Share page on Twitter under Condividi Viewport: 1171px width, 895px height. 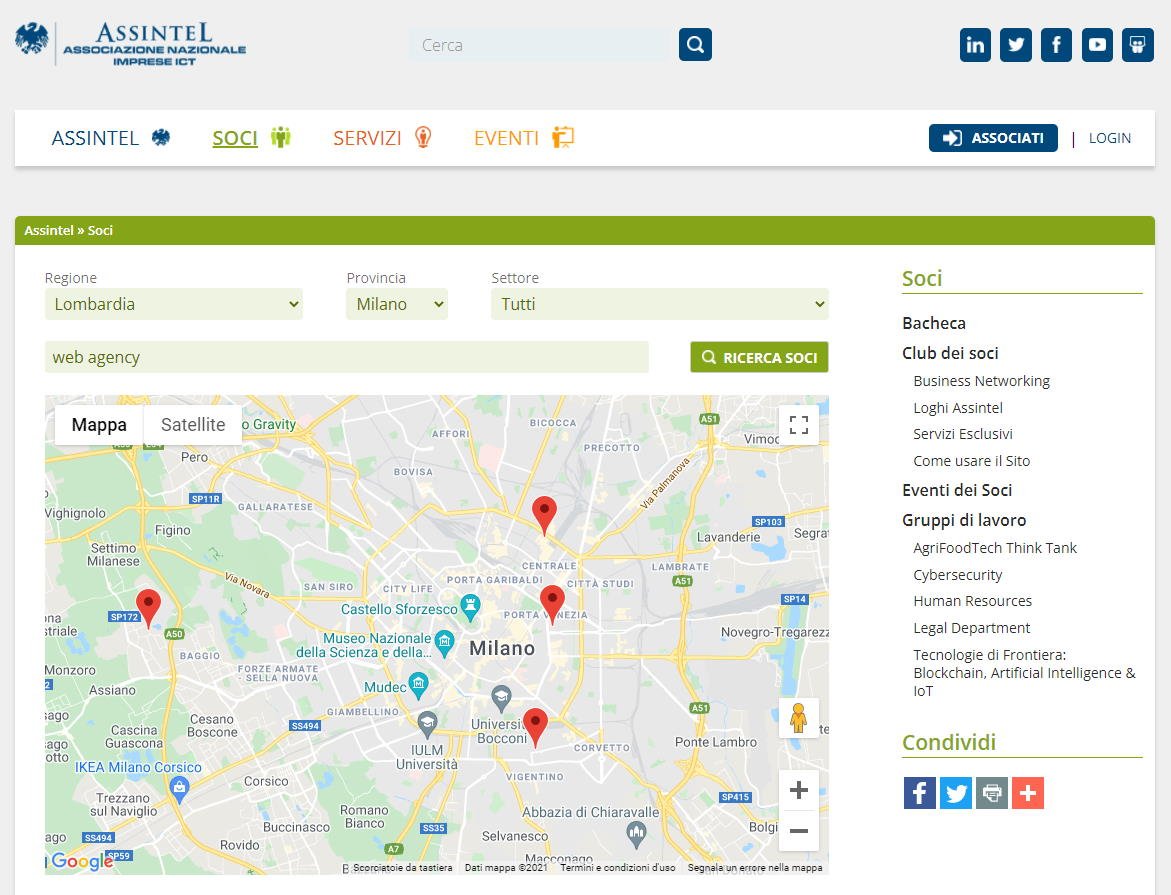pyautogui.click(x=955, y=793)
